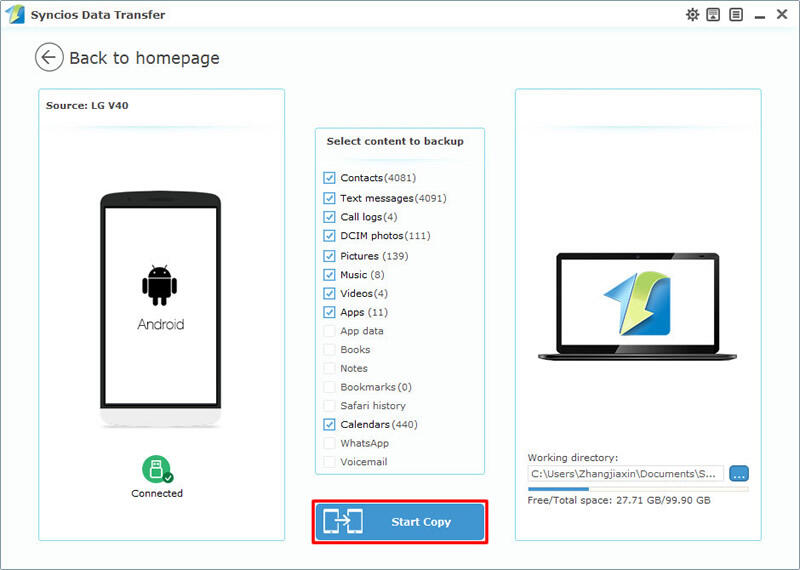Click the Bookmarks checkbox
Image resolution: width=800 pixels, height=570 pixels.
click(x=329, y=387)
